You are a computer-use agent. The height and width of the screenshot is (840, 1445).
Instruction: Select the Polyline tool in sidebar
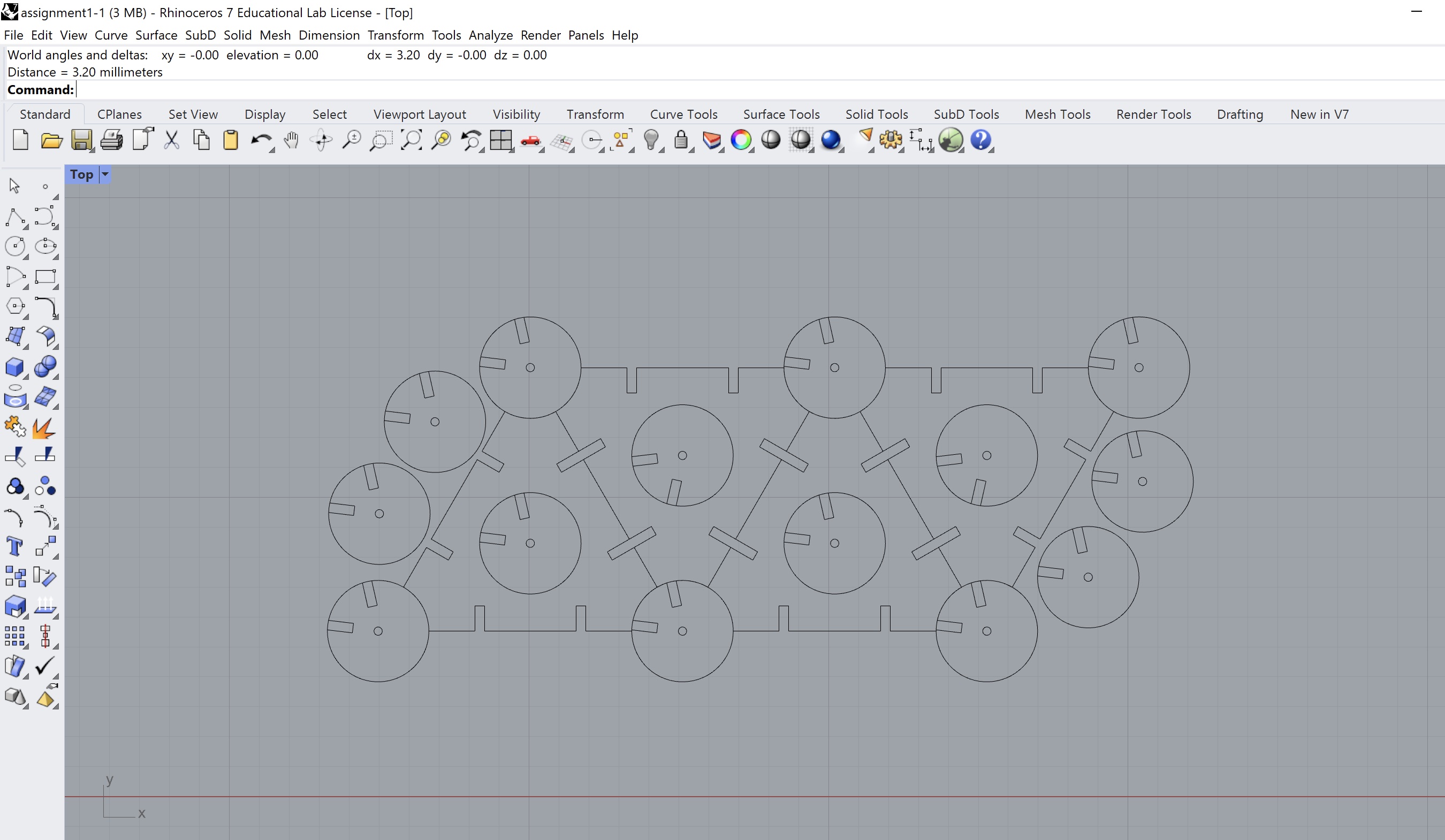[x=15, y=217]
